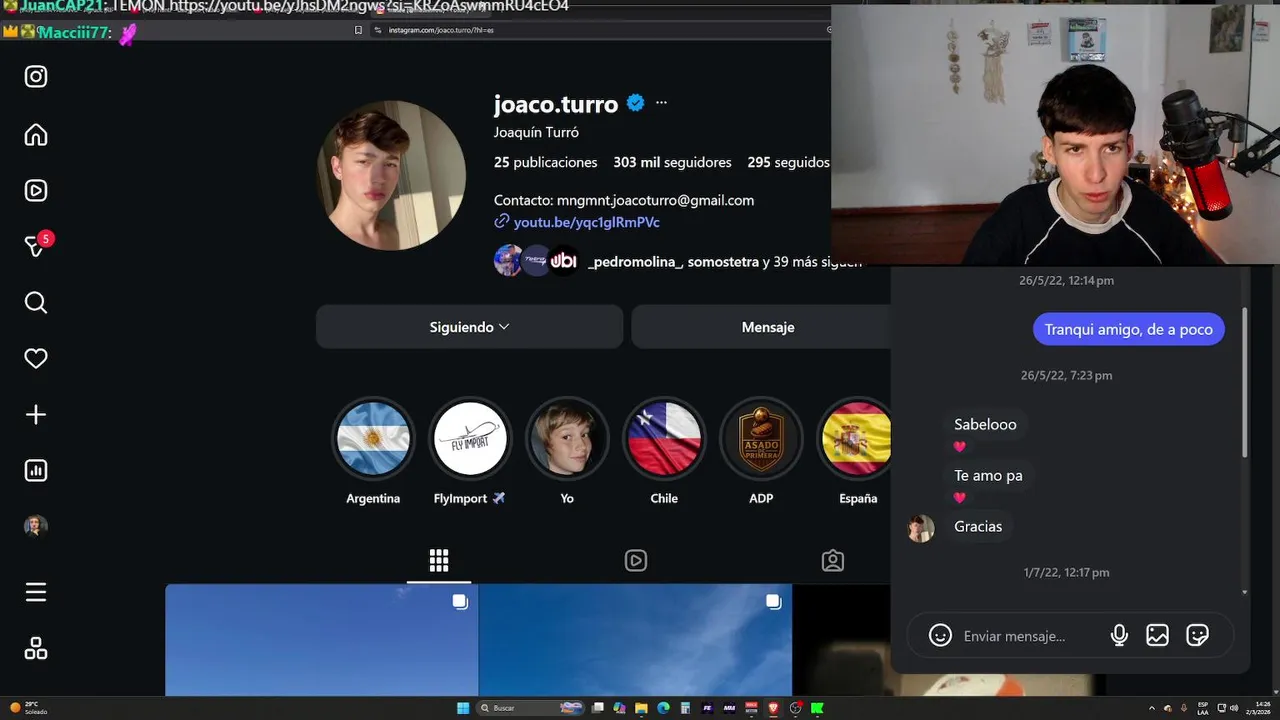Attach an image in the chat
1280x720 pixels.
coord(1157,635)
